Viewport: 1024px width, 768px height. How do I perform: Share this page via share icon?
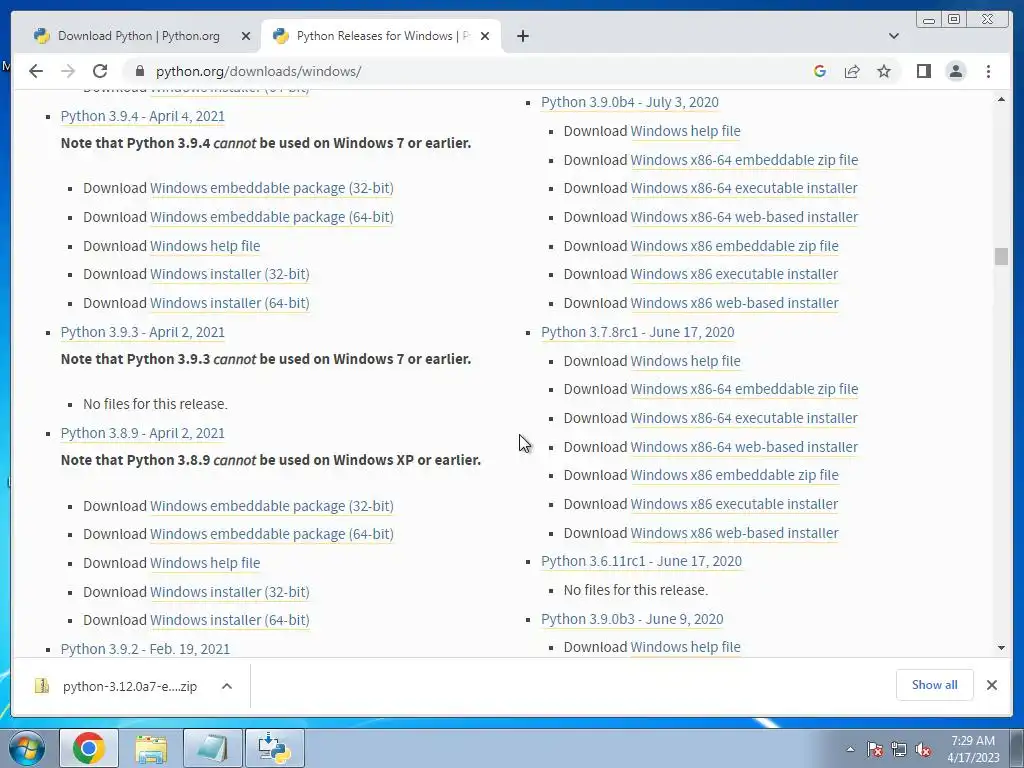(x=852, y=71)
